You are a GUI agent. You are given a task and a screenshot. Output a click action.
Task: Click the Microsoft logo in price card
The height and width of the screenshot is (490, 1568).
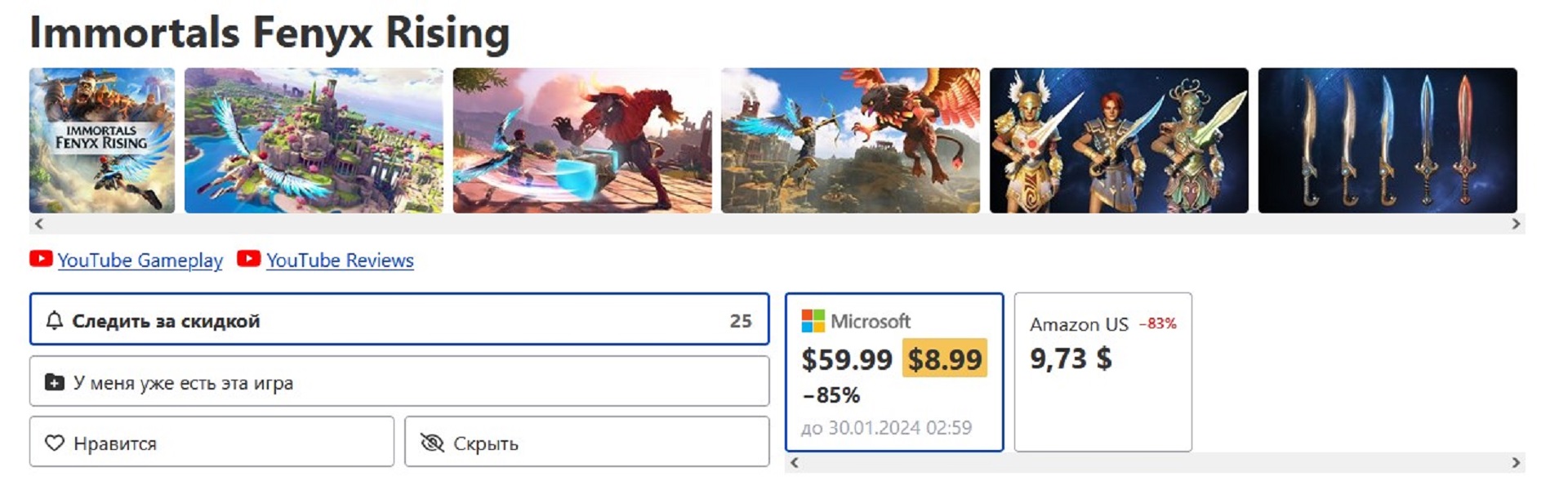tap(813, 321)
